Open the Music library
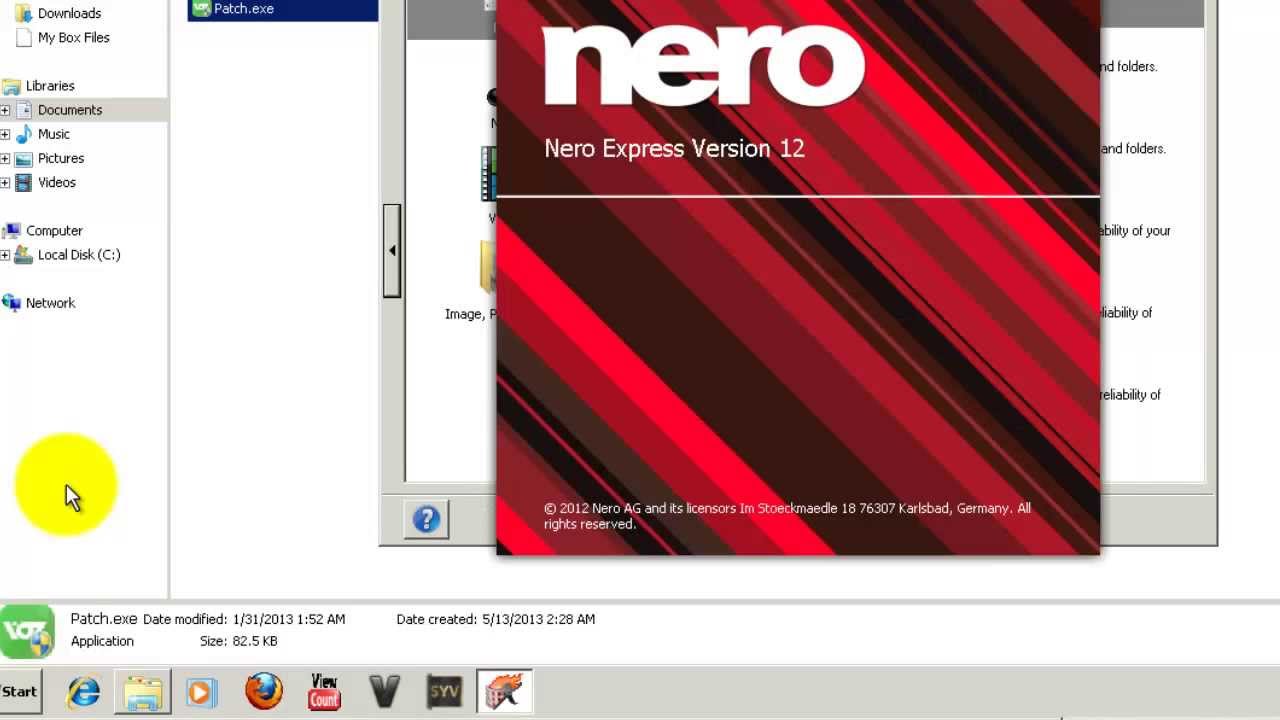Image resolution: width=1280 pixels, height=720 pixels. [x=42, y=134]
